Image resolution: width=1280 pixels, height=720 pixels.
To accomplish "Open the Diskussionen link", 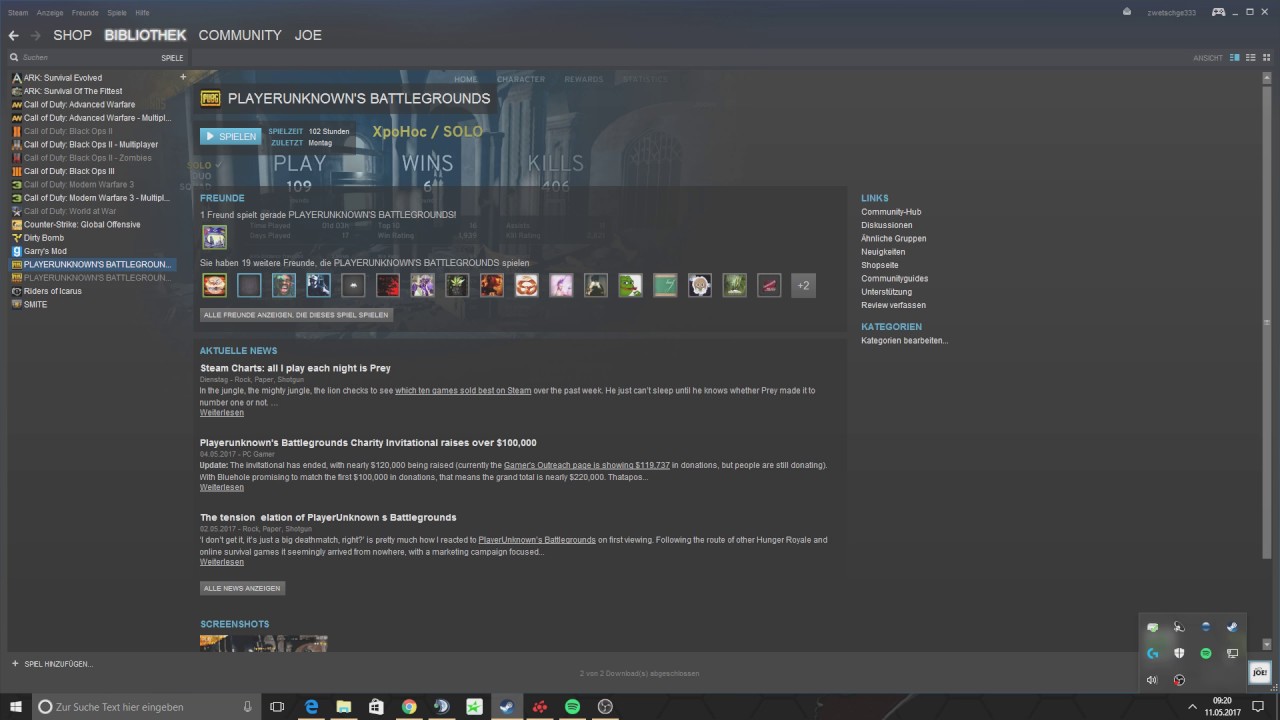I will tap(886, 225).
